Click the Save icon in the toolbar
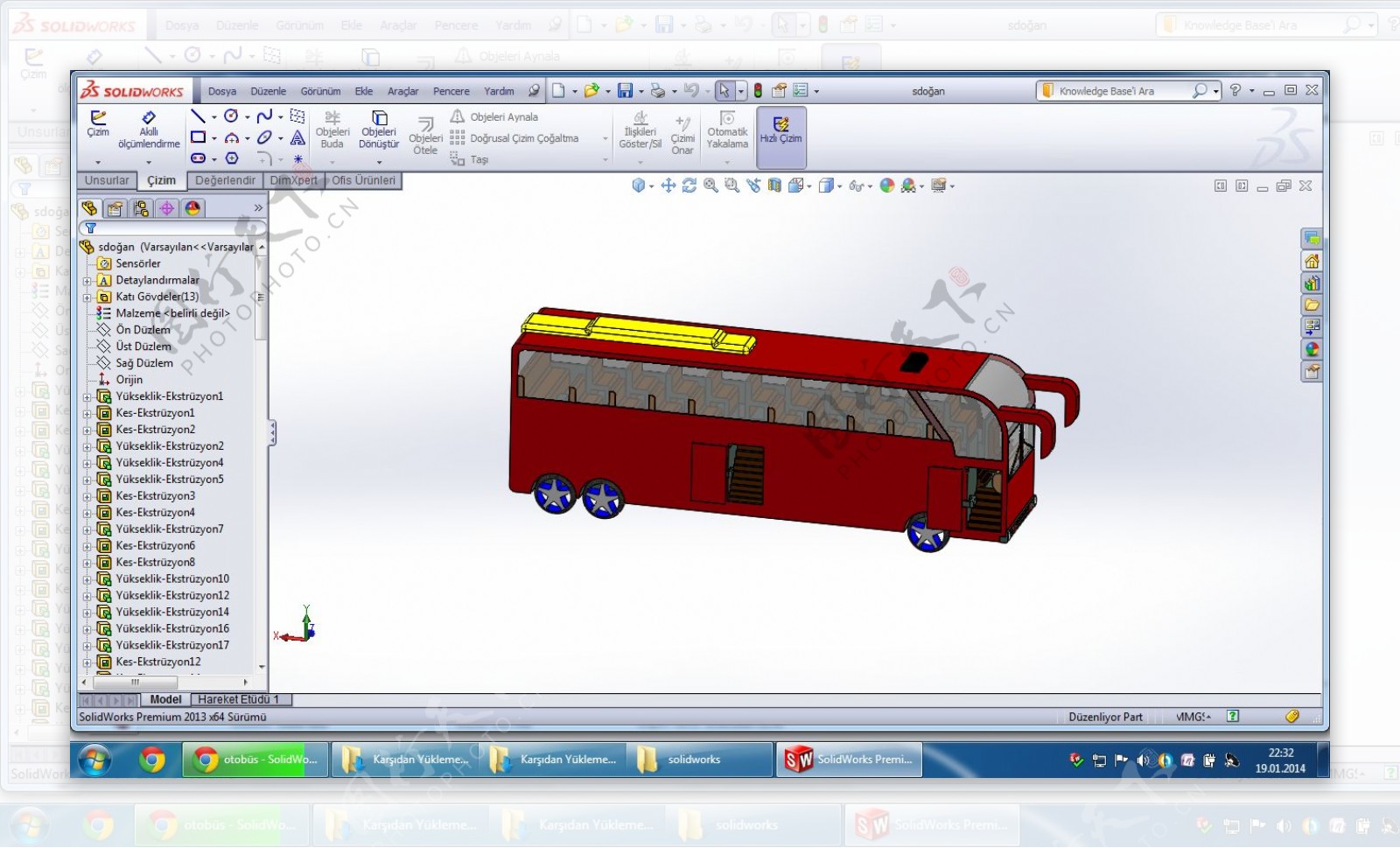The image size is (1400, 848). 625,90
